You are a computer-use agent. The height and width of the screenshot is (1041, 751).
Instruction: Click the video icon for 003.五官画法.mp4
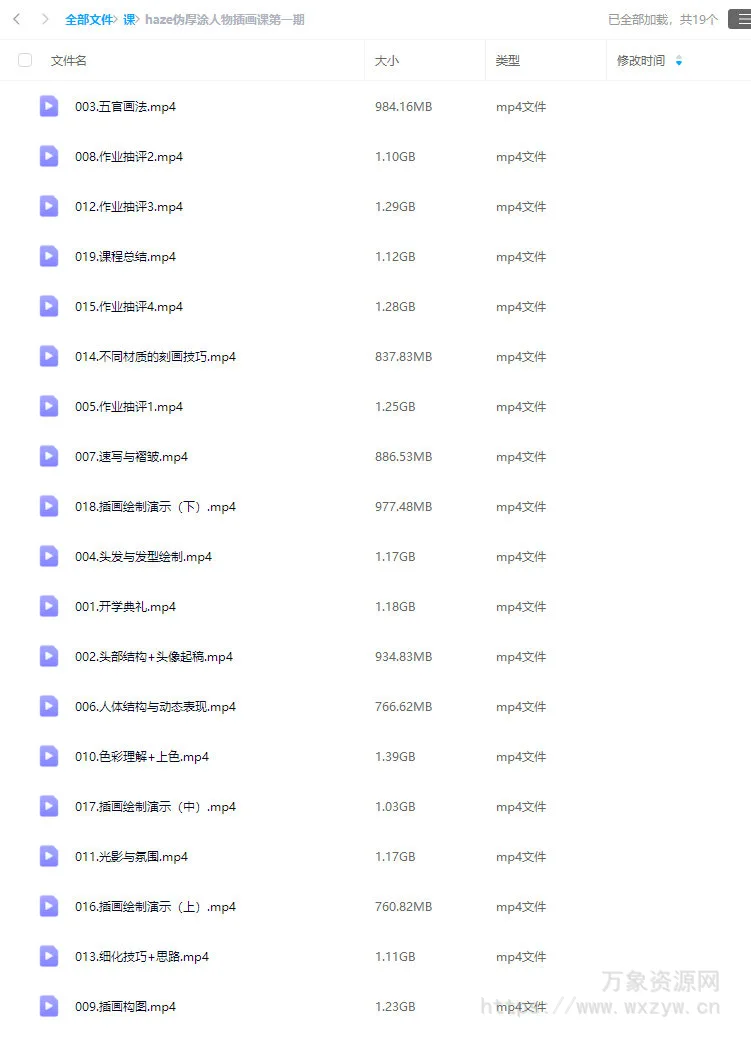pyautogui.click(x=48, y=106)
